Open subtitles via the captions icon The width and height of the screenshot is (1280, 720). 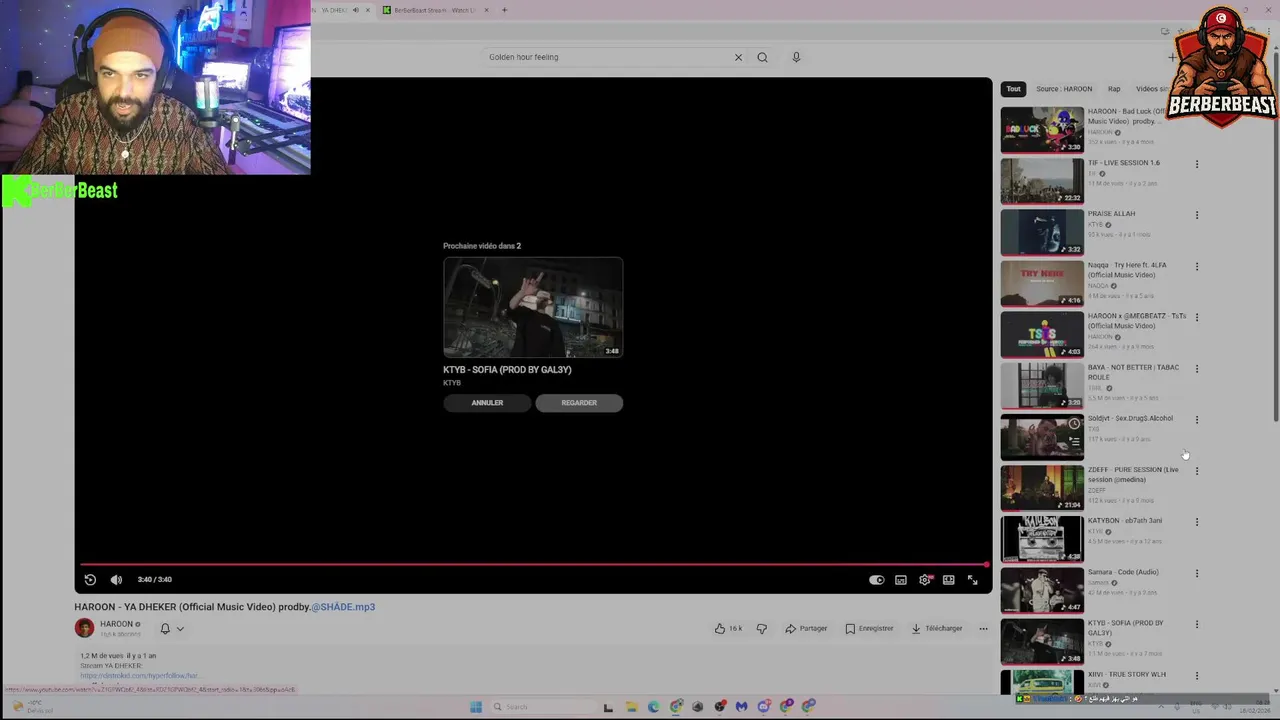pos(901,580)
